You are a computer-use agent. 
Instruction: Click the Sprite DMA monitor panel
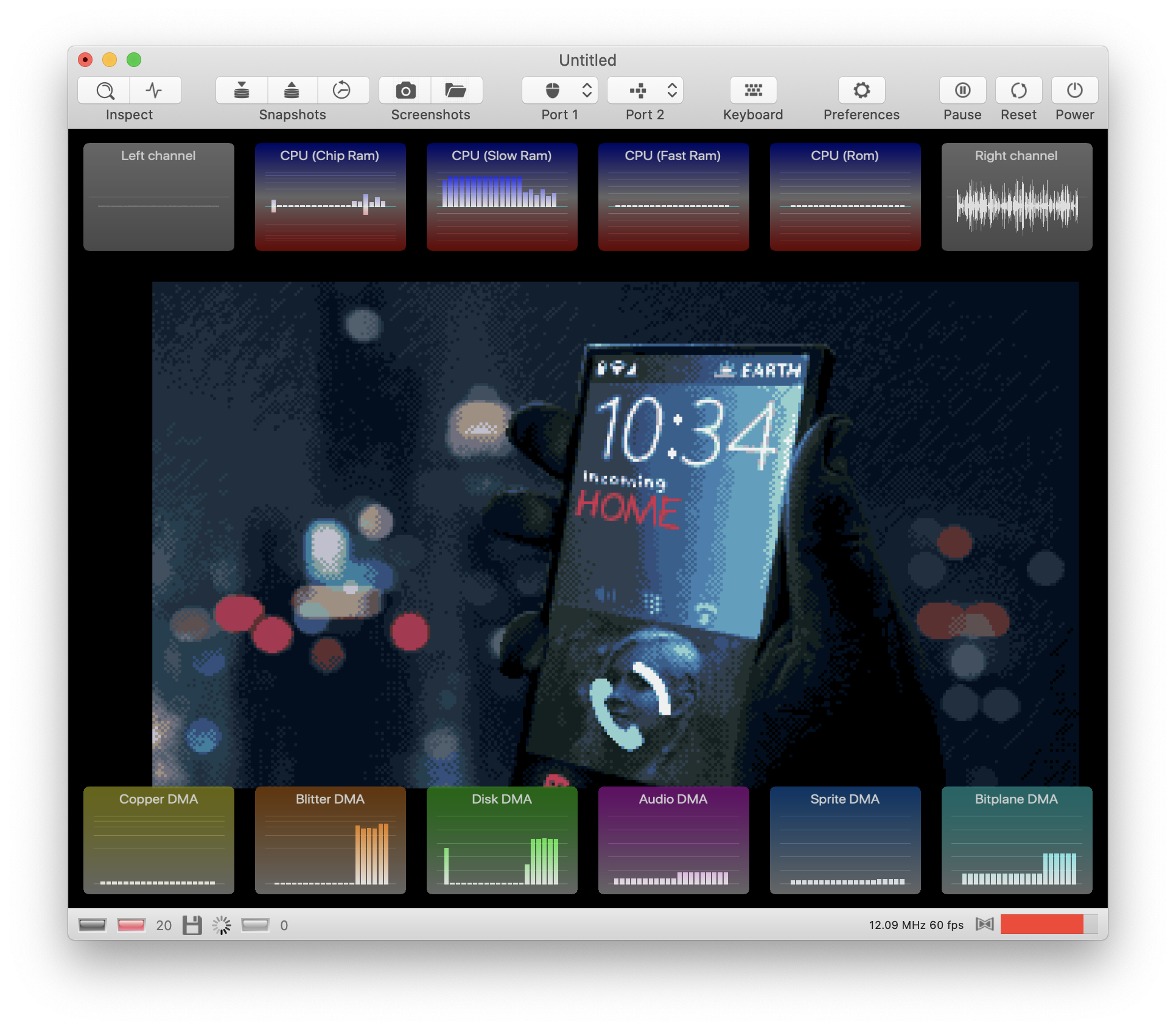click(845, 840)
